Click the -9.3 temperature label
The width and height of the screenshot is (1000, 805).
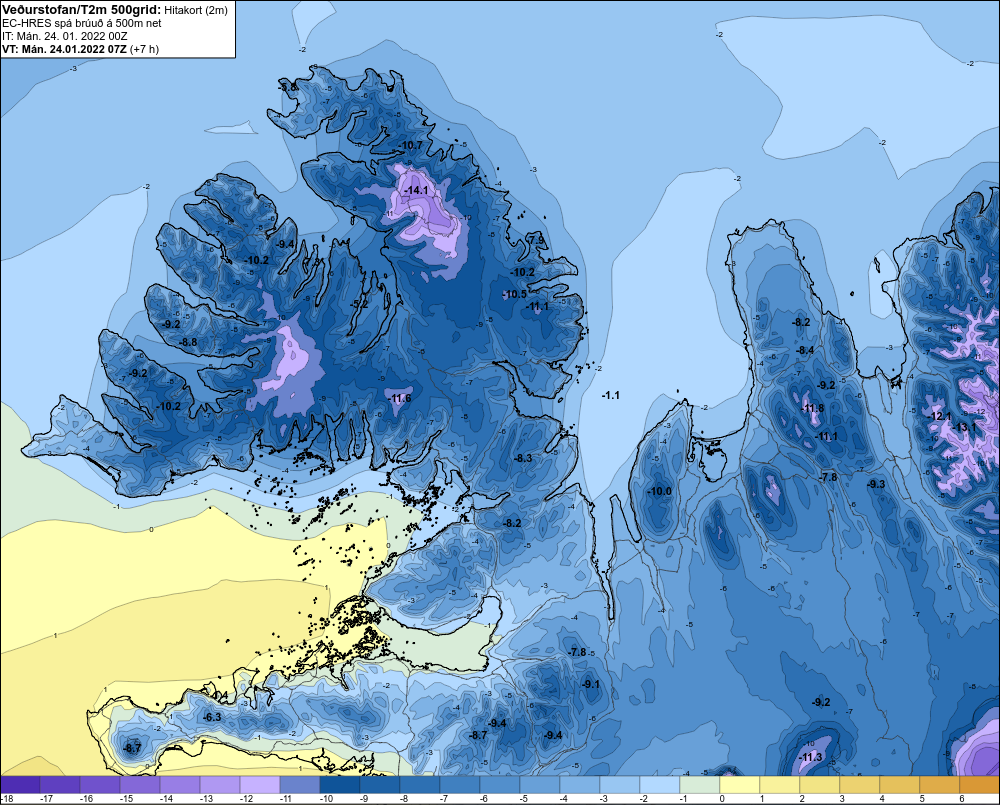point(877,484)
